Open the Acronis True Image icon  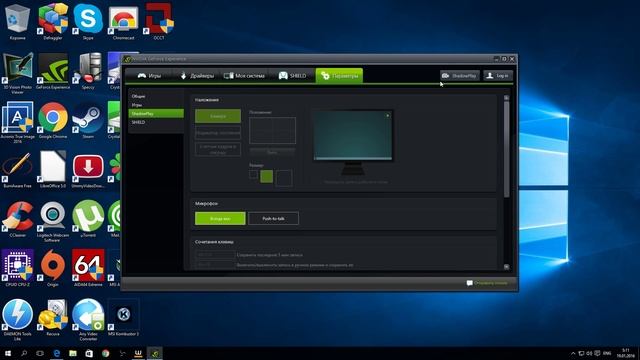18,122
